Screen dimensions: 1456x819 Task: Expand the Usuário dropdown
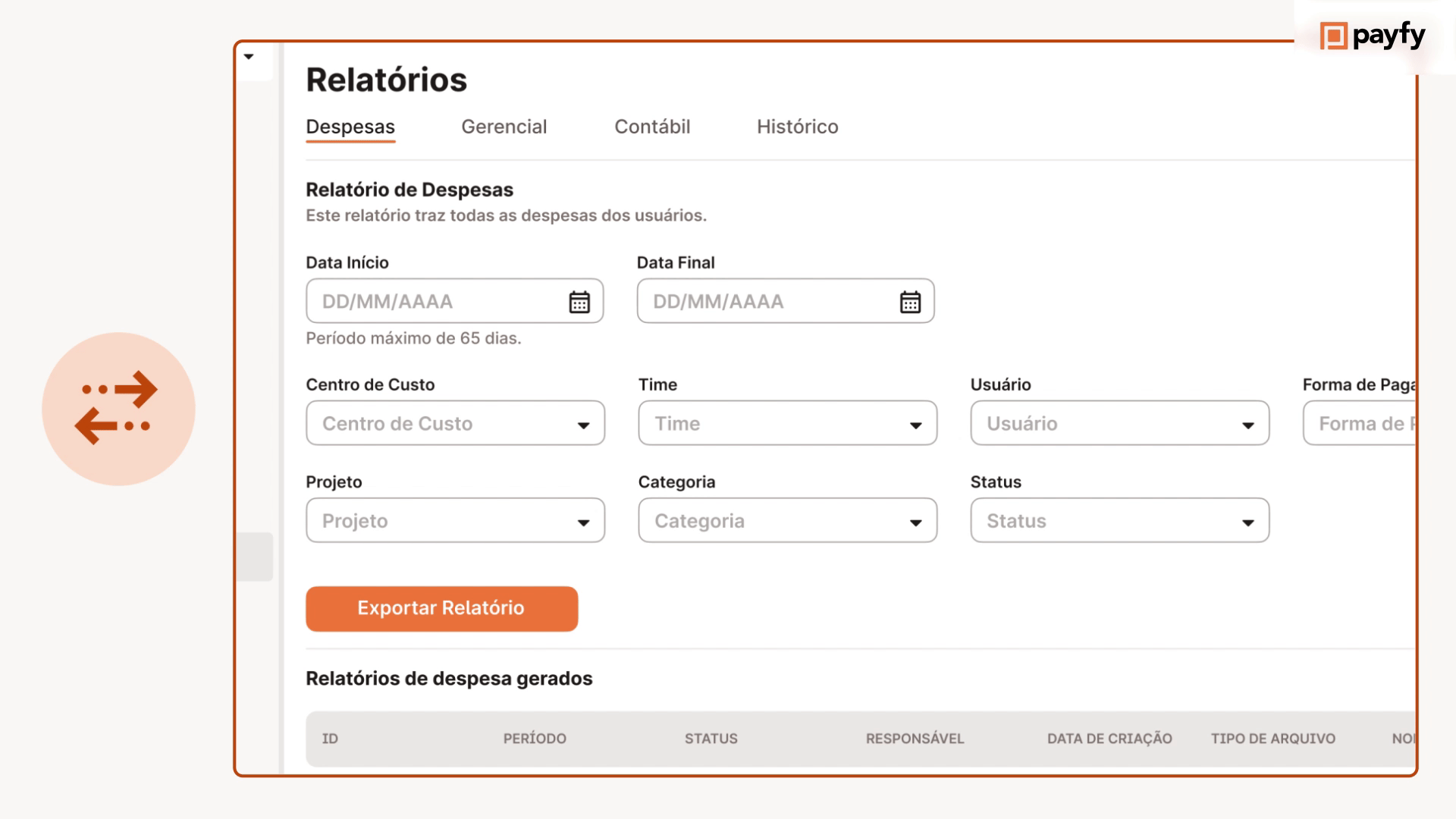[1119, 423]
